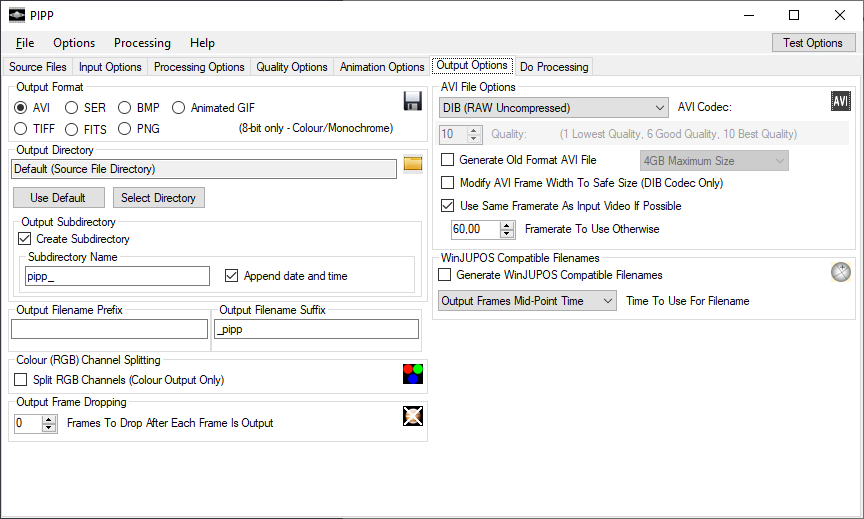The image size is (864, 519).
Task: Enable Generate Old Format AVI File
Action: pos(447,160)
